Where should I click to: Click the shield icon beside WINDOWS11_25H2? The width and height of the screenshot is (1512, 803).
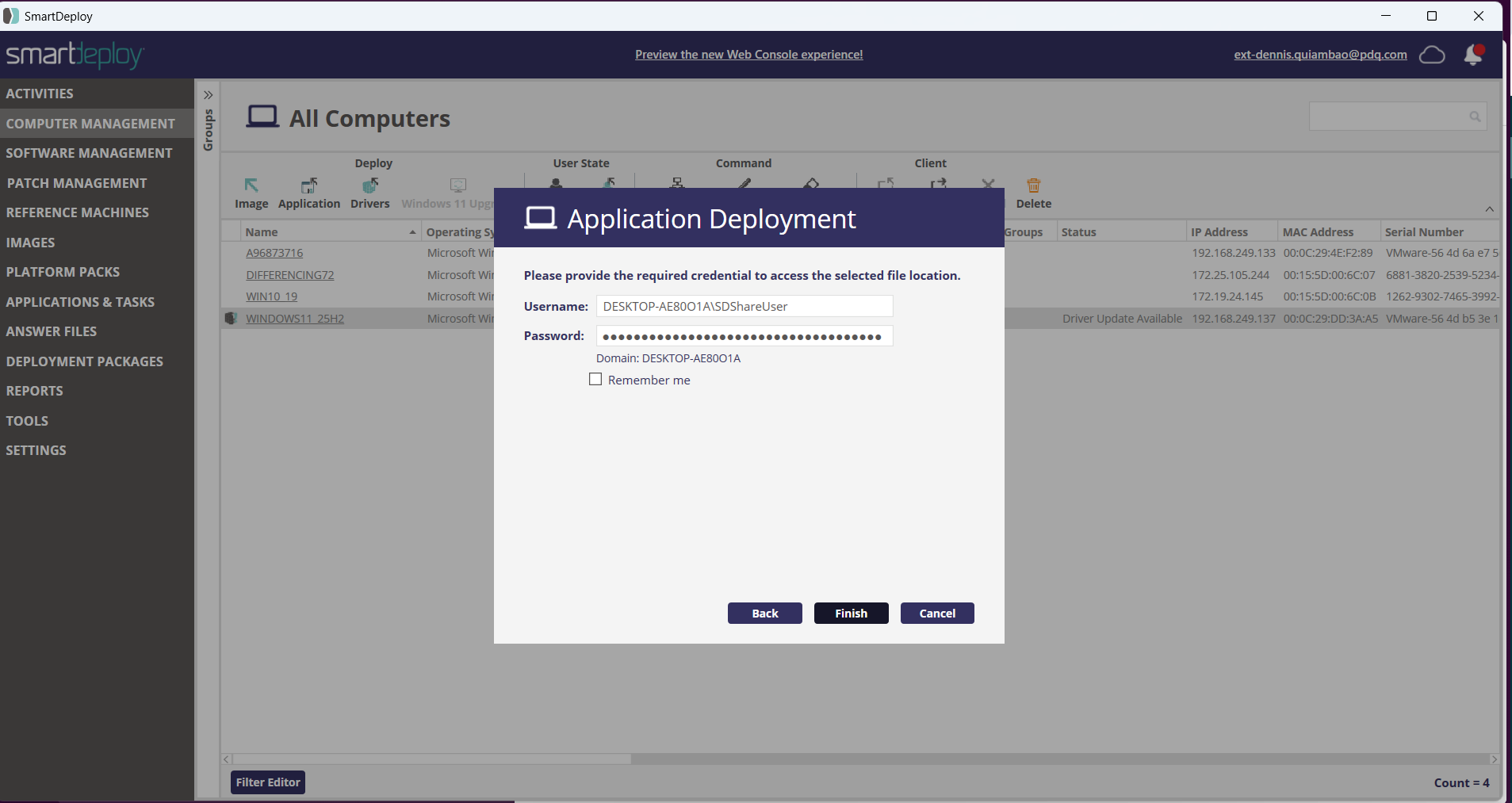click(x=231, y=319)
